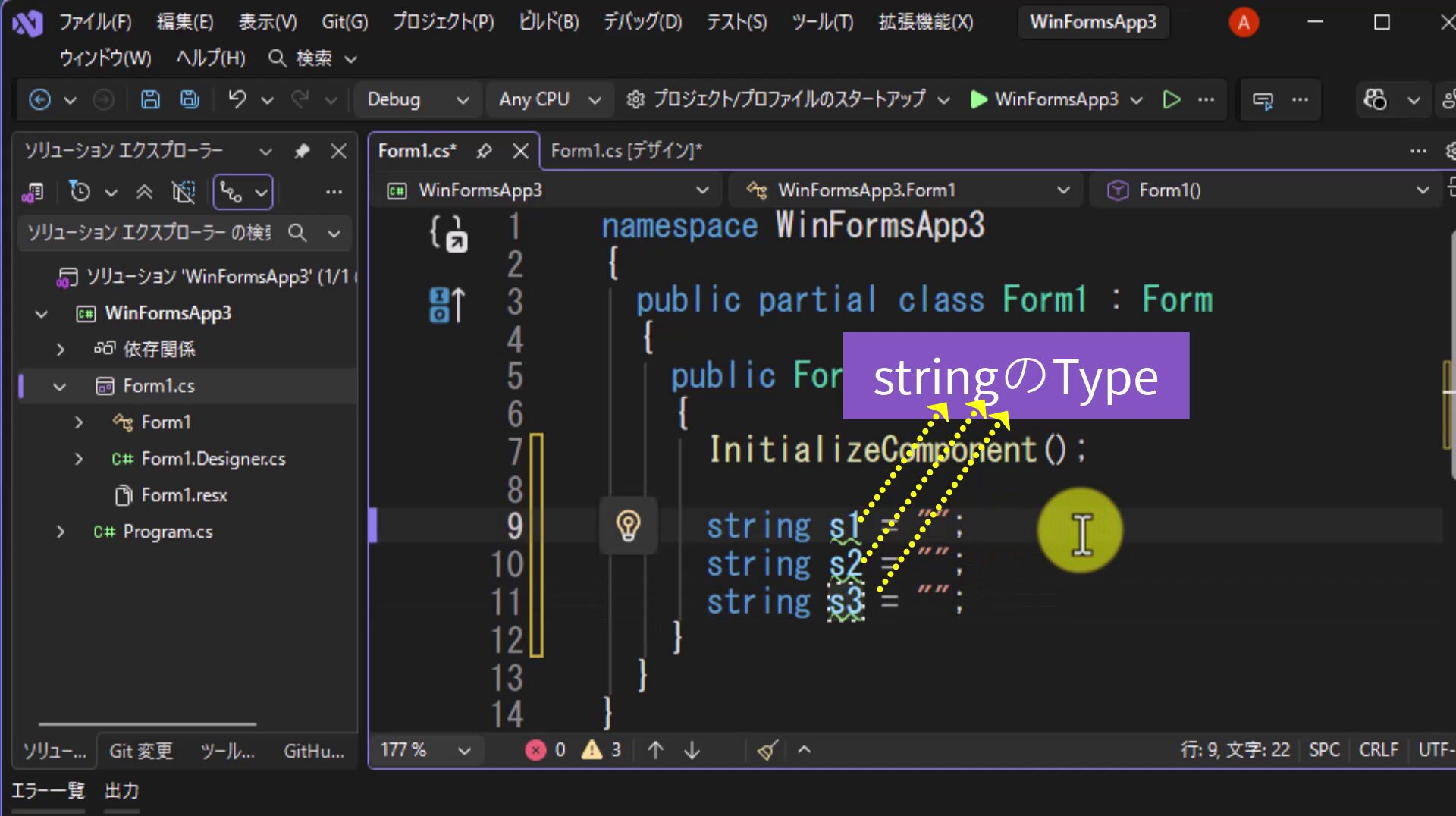The height and width of the screenshot is (816, 1456).
Task: Collapse all nodes in Solution Explorer
Action: click(144, 192)
